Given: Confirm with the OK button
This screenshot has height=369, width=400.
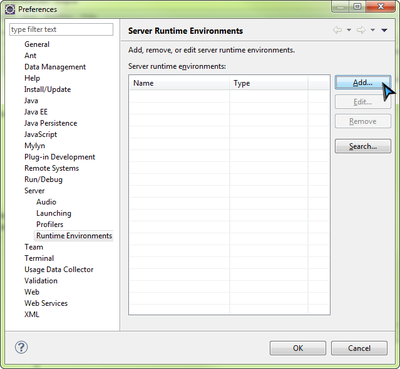Looking at the screenshot, I should (298, 348).
